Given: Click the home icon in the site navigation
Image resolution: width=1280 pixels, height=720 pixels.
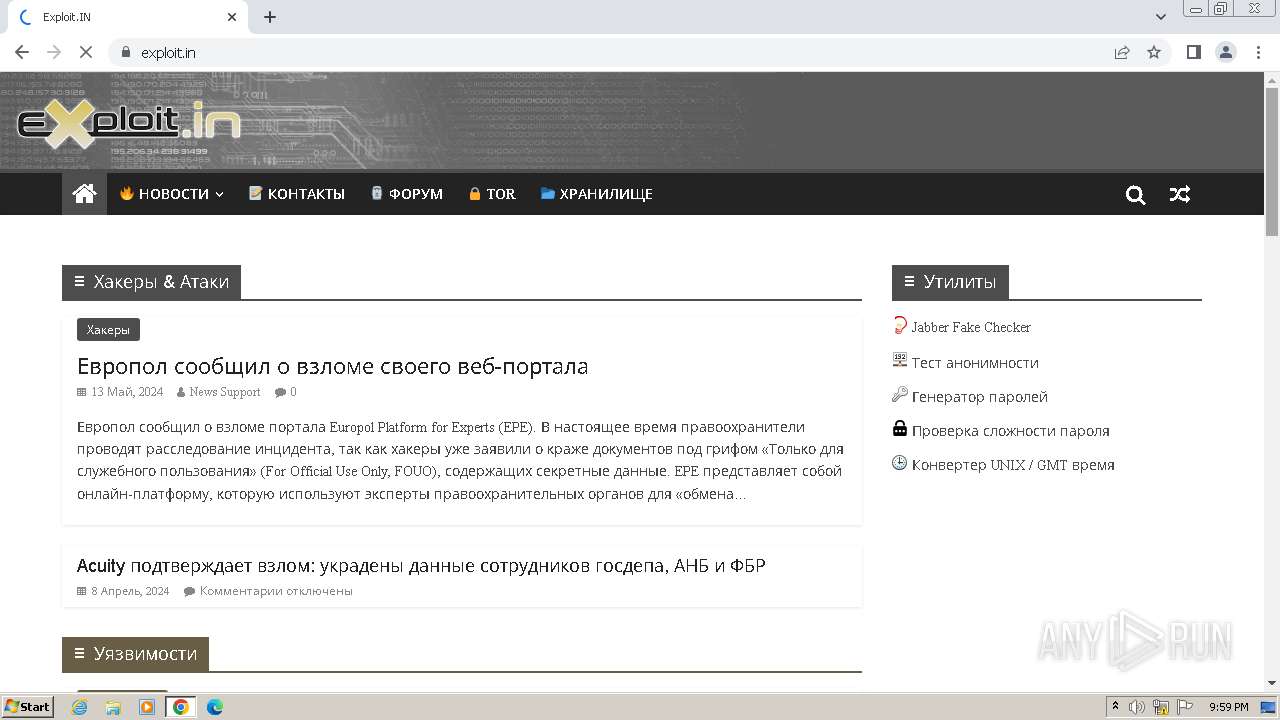Looking at the screenshot, I should point(84,194).
